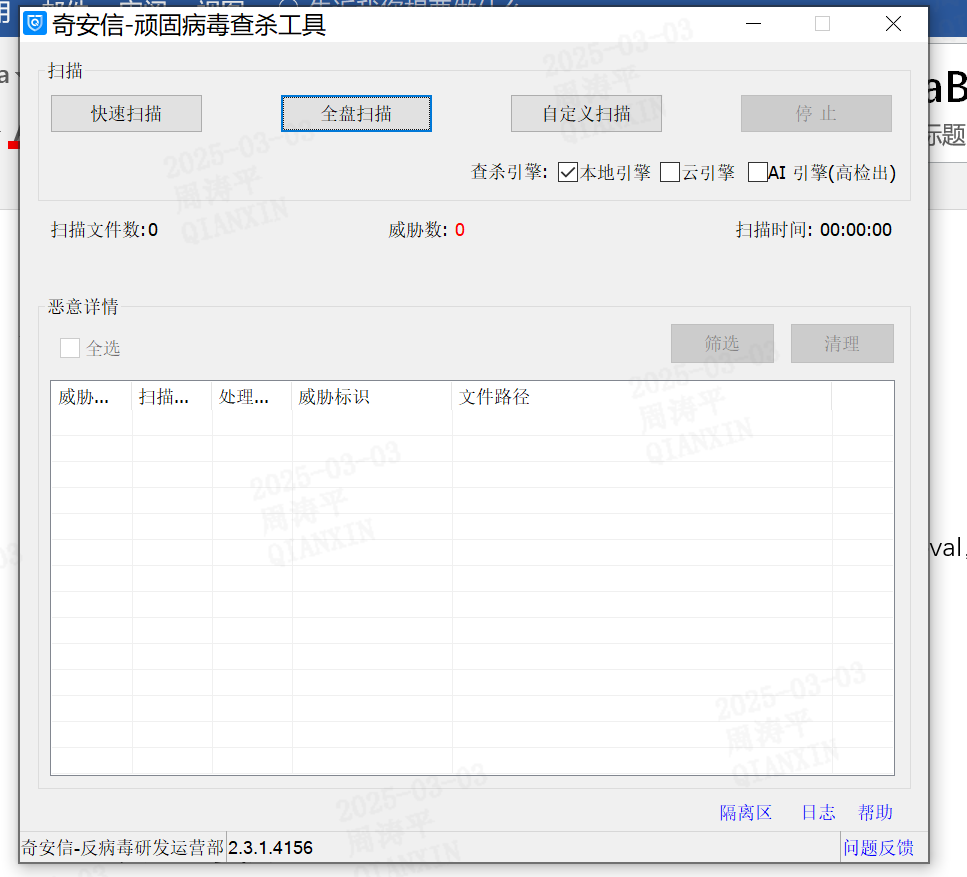The height and width of the screenshot is (877, 967).
Task: Sort by the 处理... column header
Action: [x=251, y=397]
